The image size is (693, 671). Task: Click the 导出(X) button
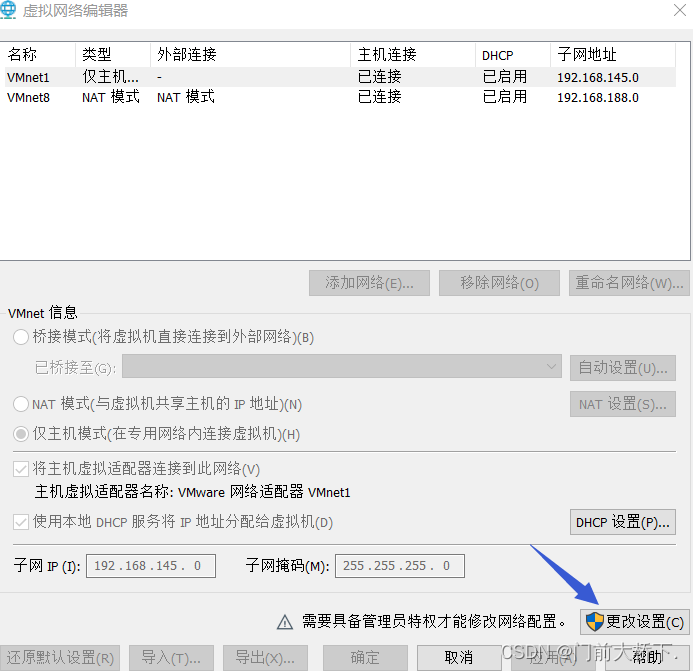point(265,658)
